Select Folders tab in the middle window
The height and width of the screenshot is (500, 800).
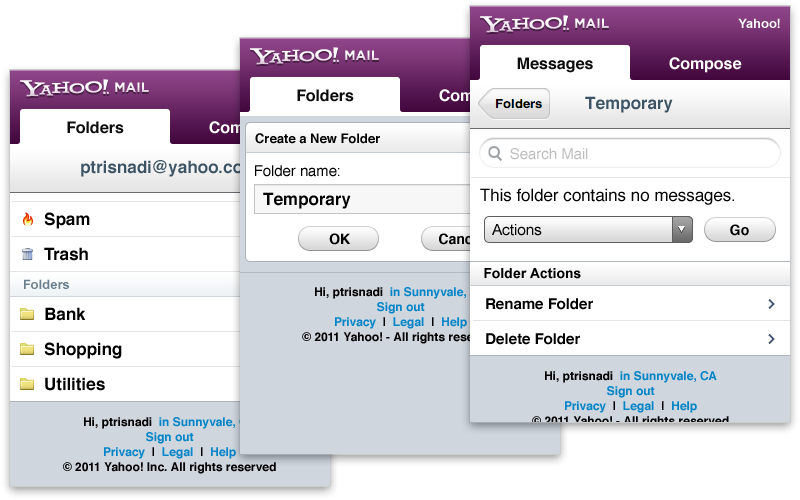pyautogui.click(x=325, y=95)
